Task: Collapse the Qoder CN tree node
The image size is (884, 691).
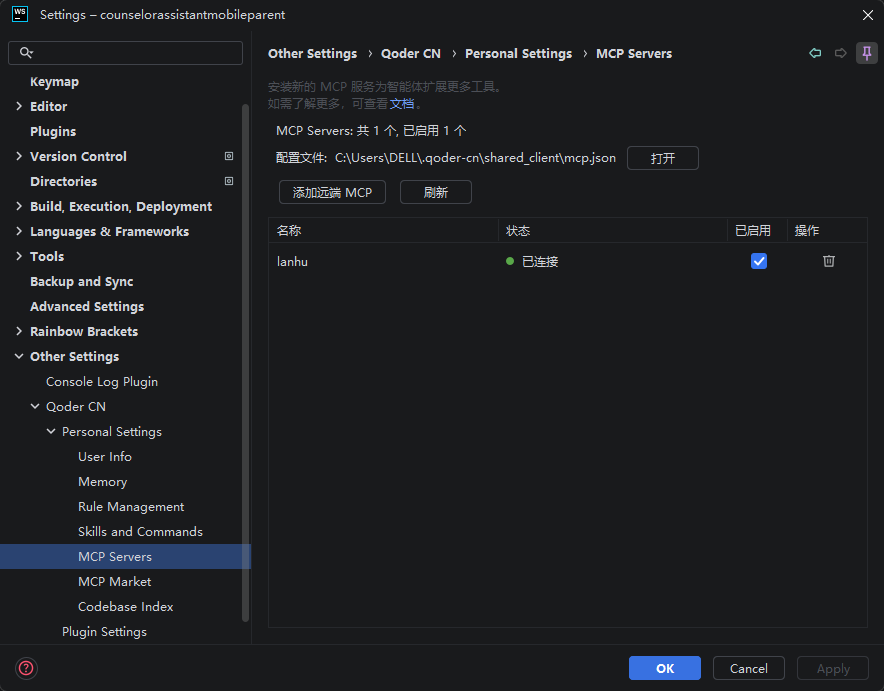Action: point(35,406)
